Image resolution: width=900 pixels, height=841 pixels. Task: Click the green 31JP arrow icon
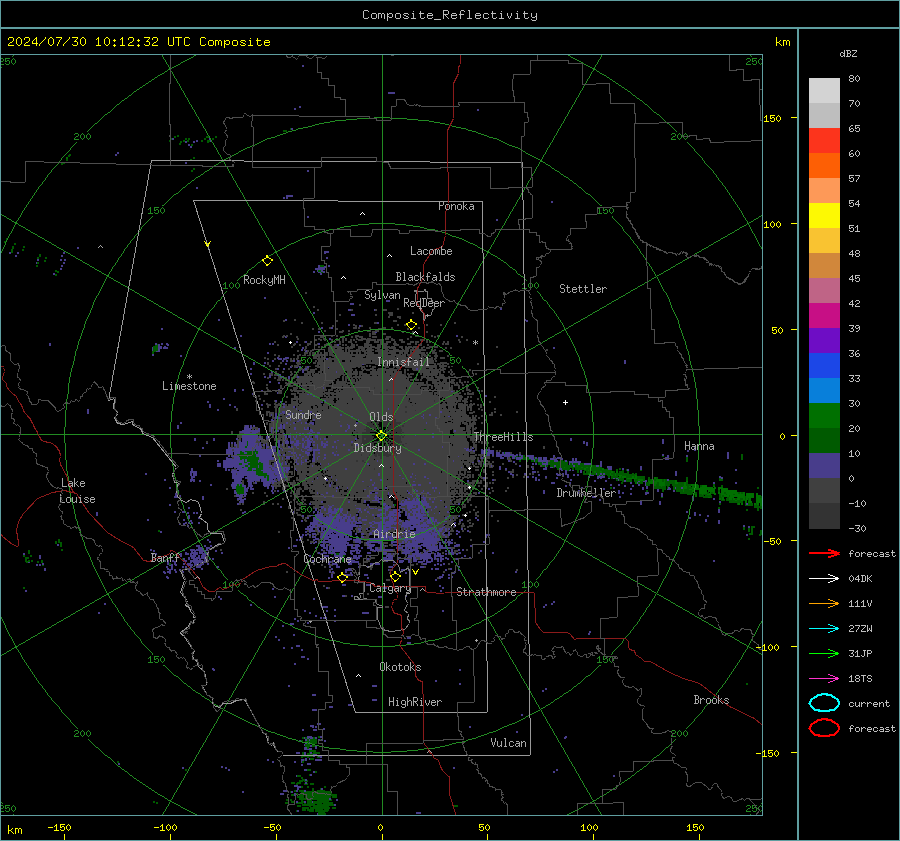(x=824, y=653)
